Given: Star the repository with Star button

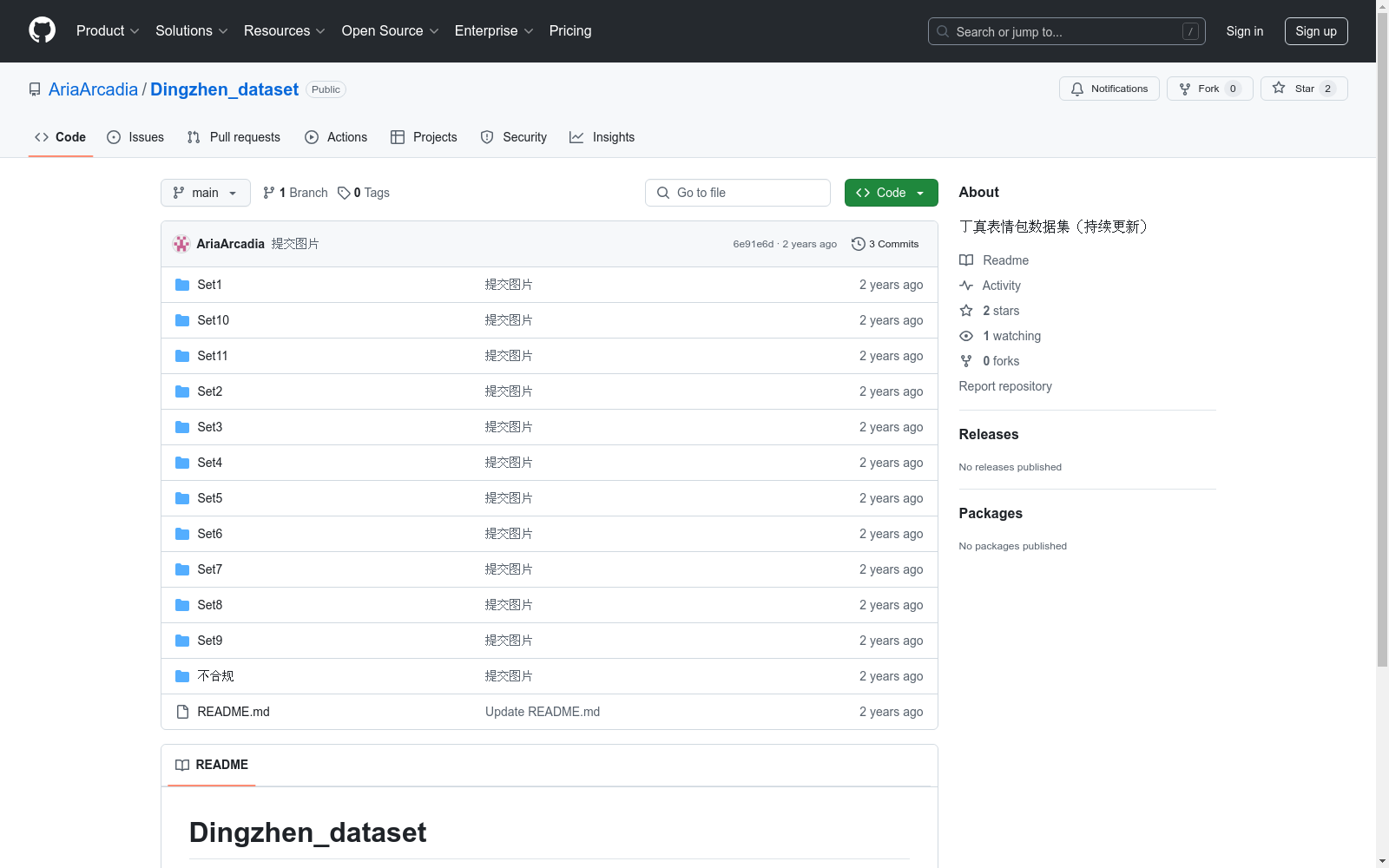Looking at the screenshot, I should tap(1304, 89).
